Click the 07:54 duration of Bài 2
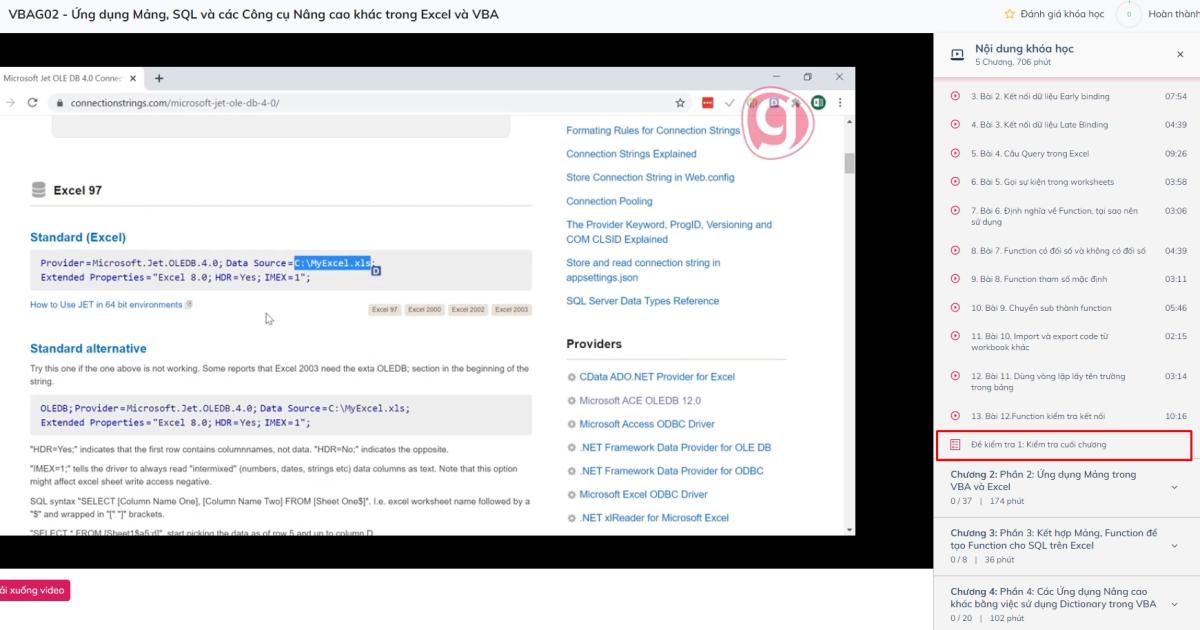The height and width of the screenshot is (630, 1200). coord(1176,97)
